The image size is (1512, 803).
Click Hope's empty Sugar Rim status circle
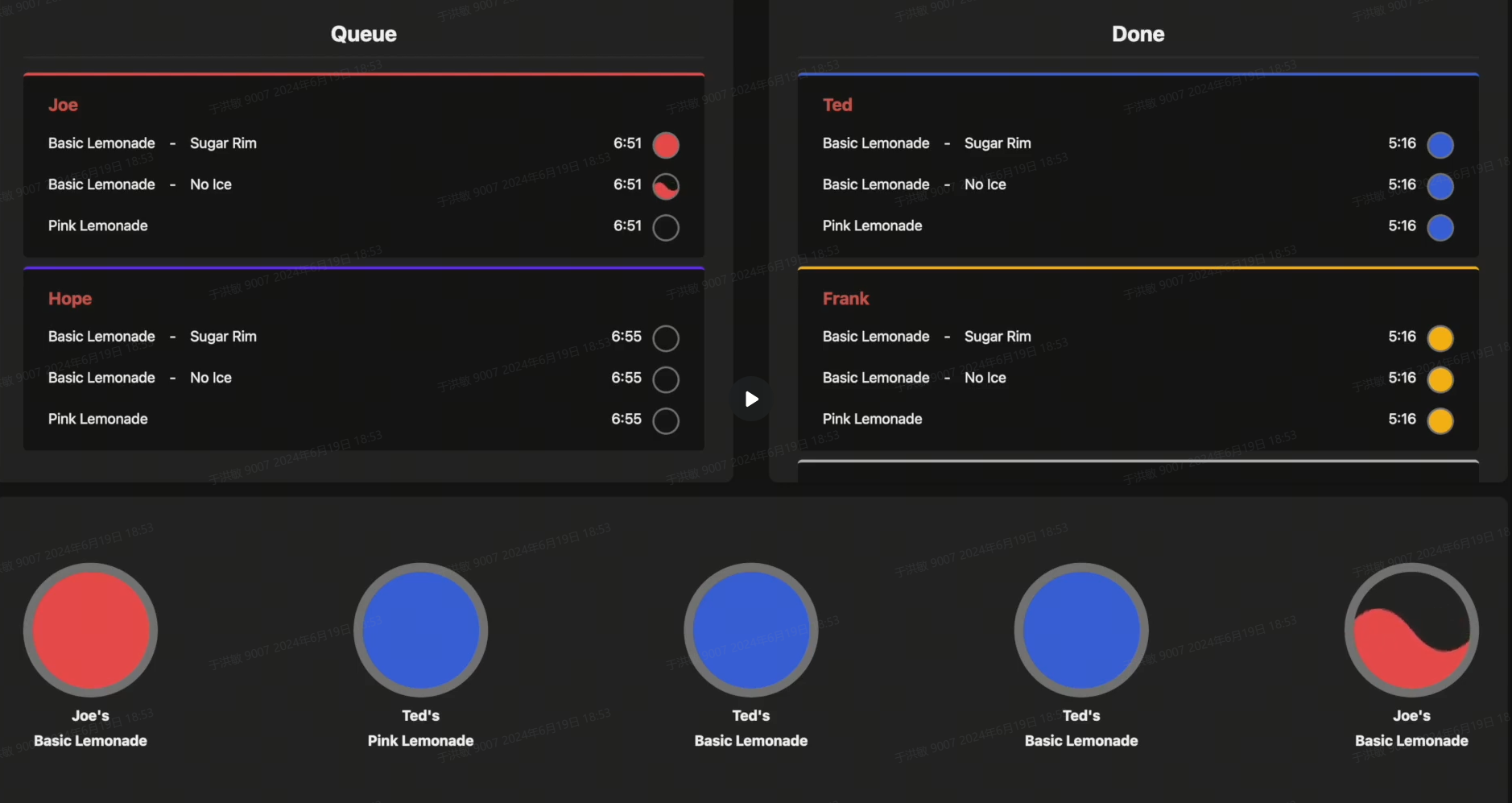click(x=666, y=338)
